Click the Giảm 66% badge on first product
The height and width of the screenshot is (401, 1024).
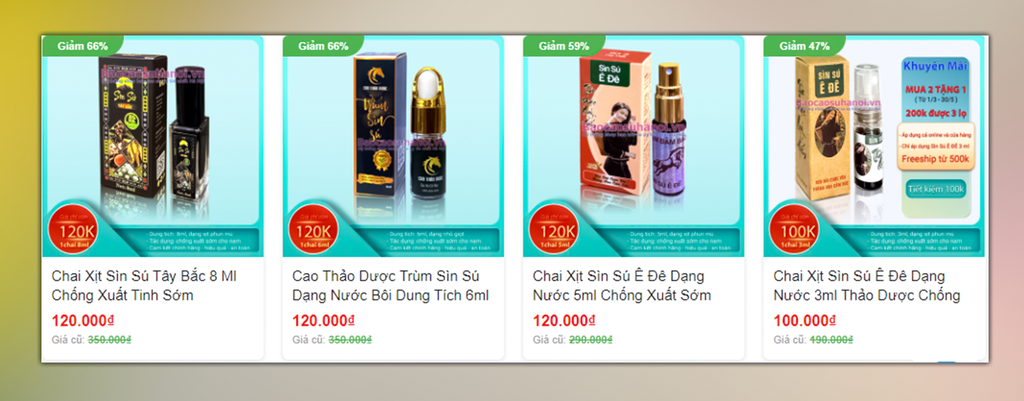[82, 46]
